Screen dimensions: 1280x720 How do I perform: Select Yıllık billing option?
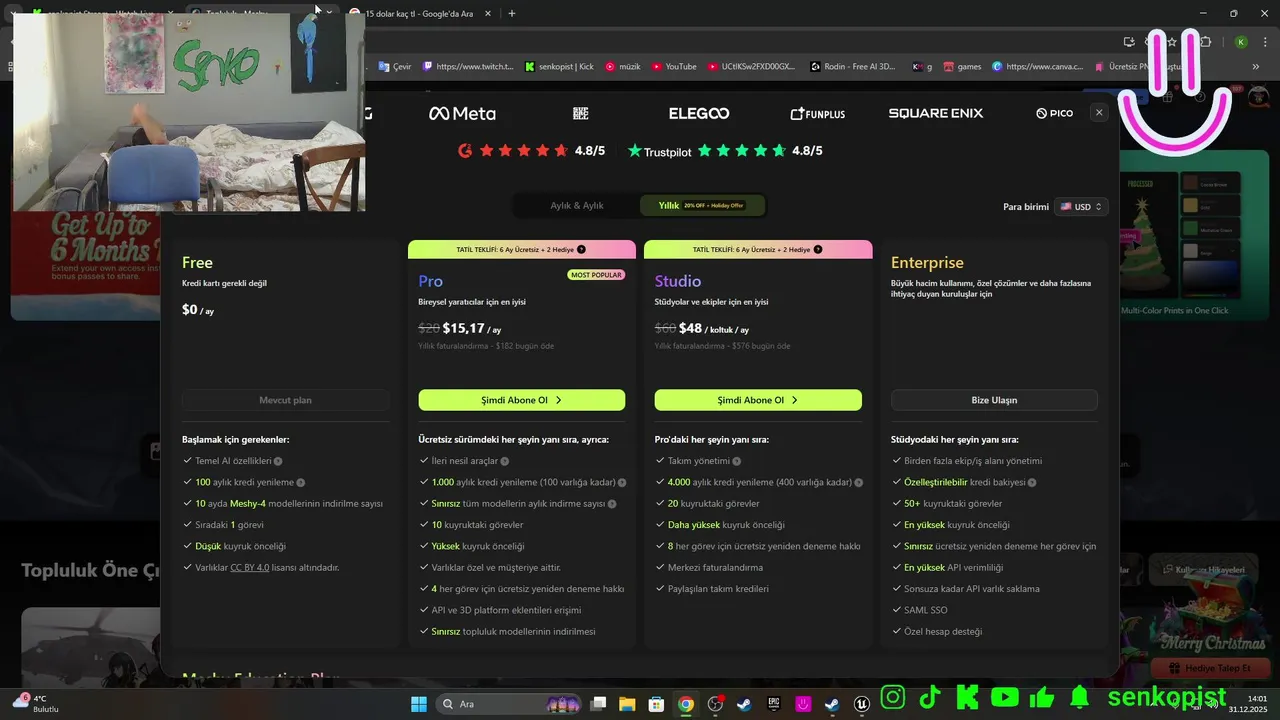click(702, 206)
